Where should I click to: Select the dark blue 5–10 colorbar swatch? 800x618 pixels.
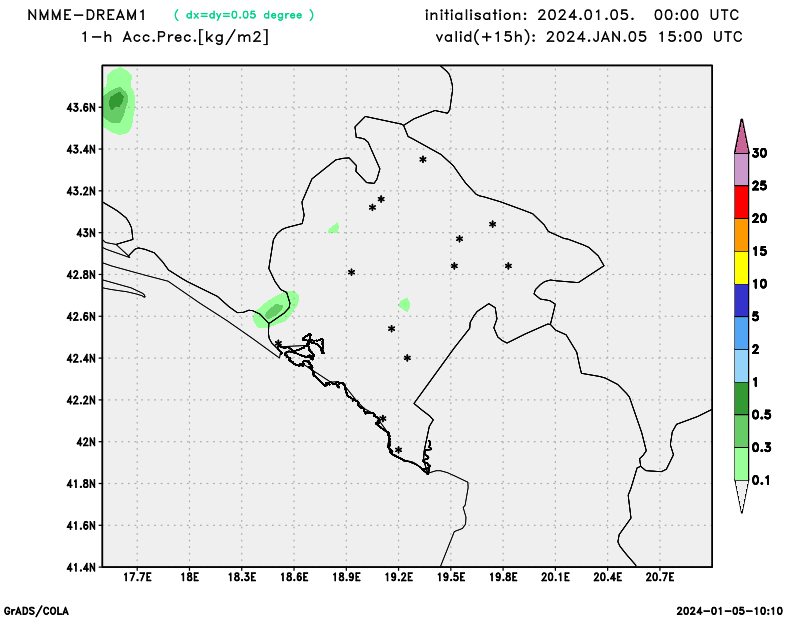tap(741, 300)
